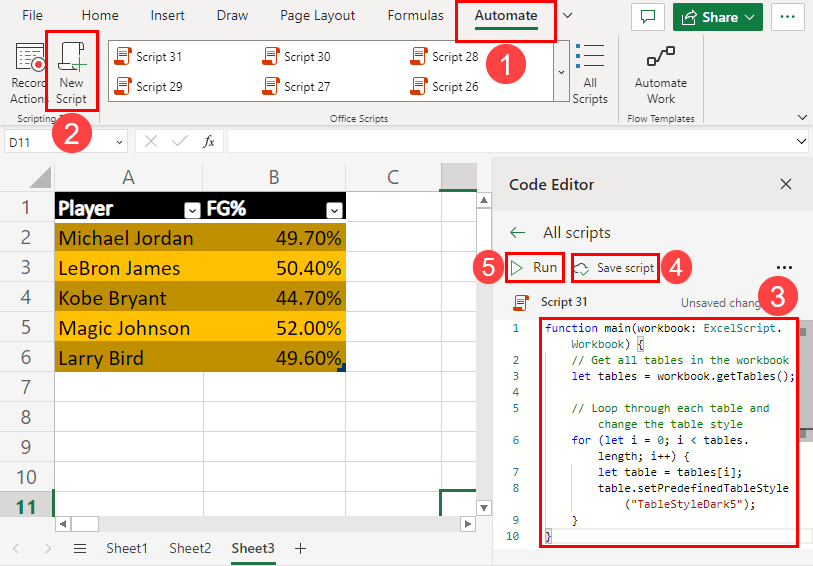The width and height of the screenshot is (813, 566).
Task: Open all sheets list icon
Action: (80, 548)
